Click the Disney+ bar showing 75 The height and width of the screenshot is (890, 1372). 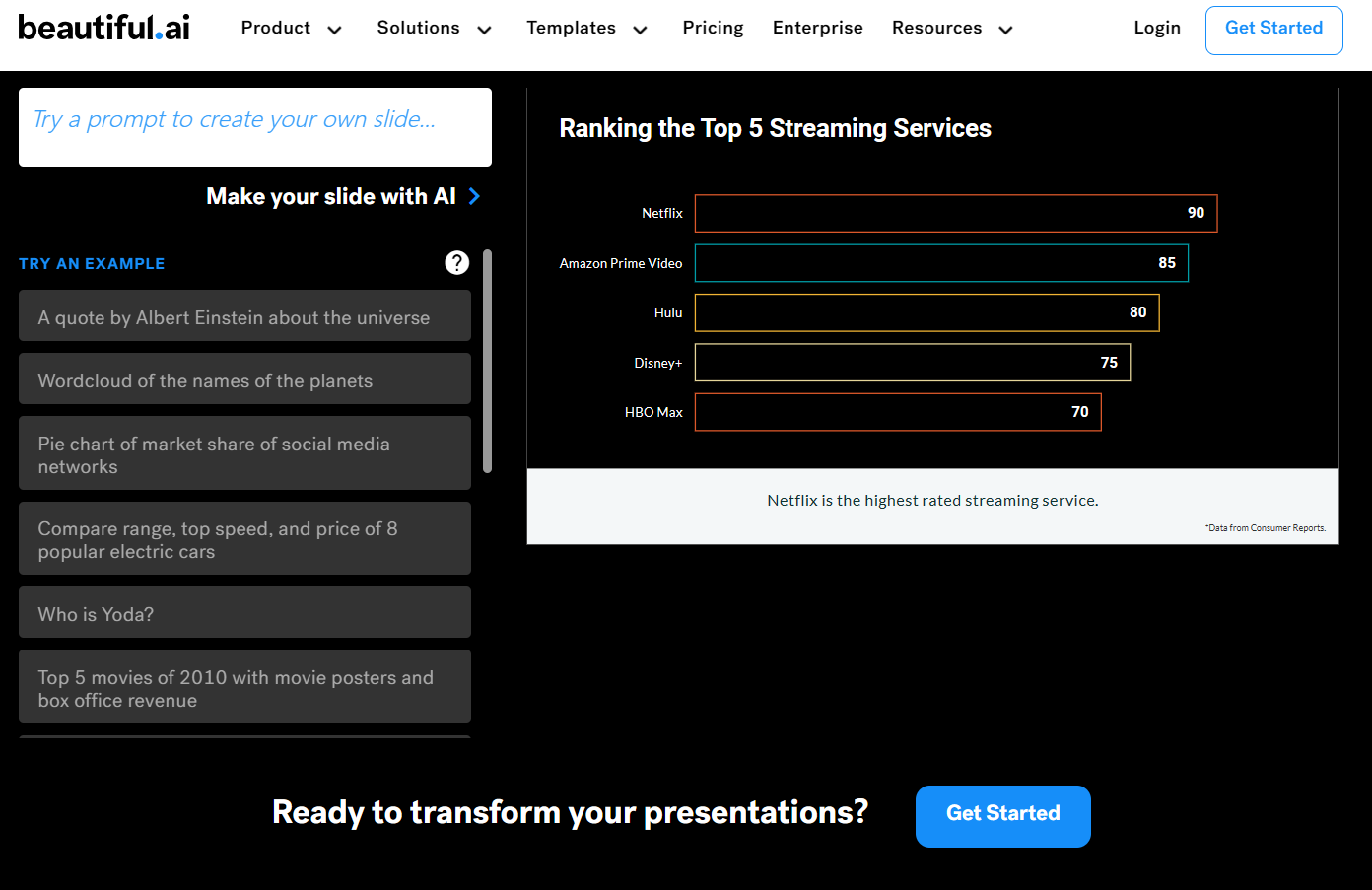pyautogui.click(x=913, y=363)
